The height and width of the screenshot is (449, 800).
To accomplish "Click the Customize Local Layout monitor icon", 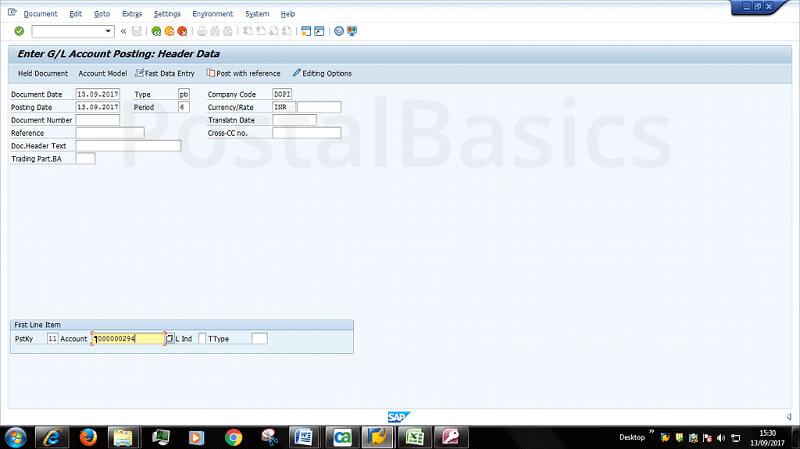I will point(352,31).
